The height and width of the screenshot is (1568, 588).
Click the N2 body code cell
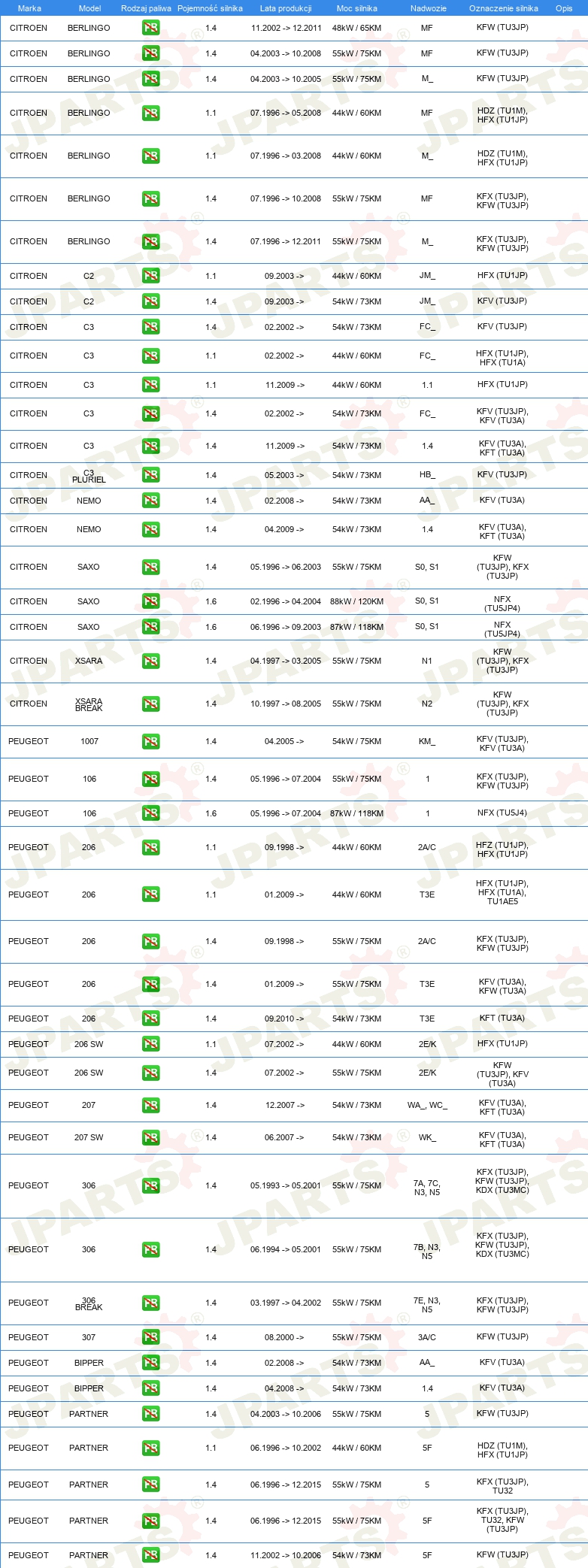(x=427, y=704)
